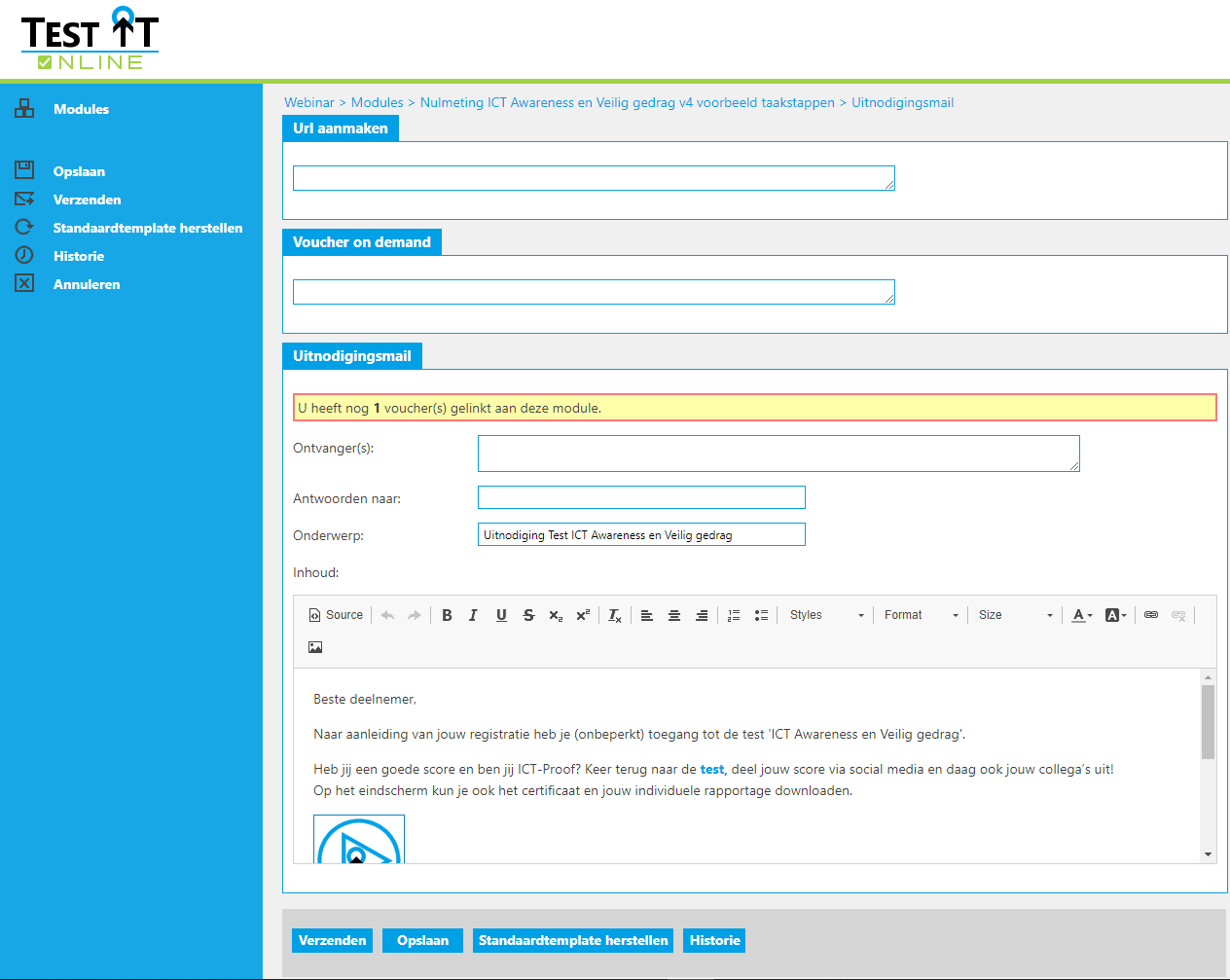Click the editor scrollbar up arrow

point(1208,676)
